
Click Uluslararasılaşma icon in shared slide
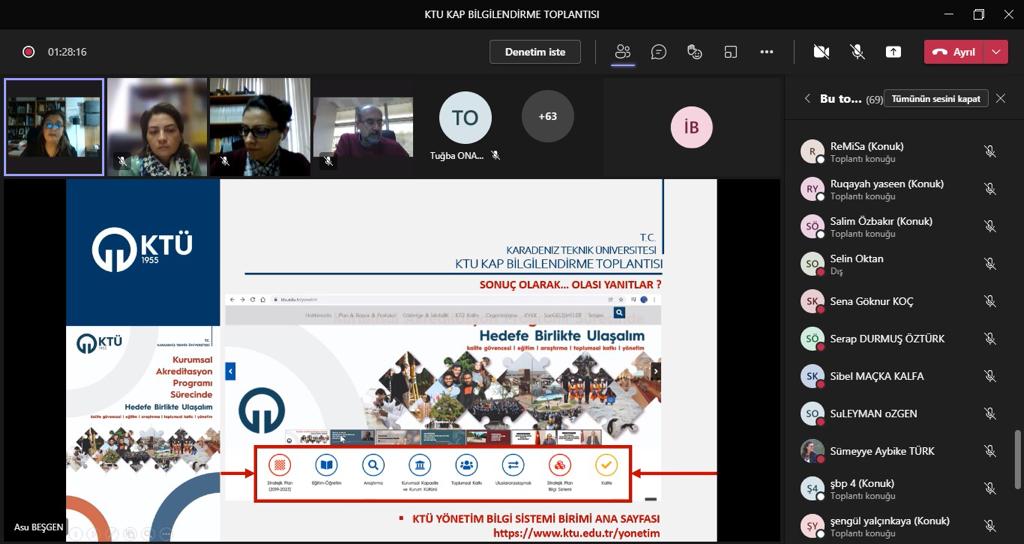pyautogui.click(x=513, y=465)
